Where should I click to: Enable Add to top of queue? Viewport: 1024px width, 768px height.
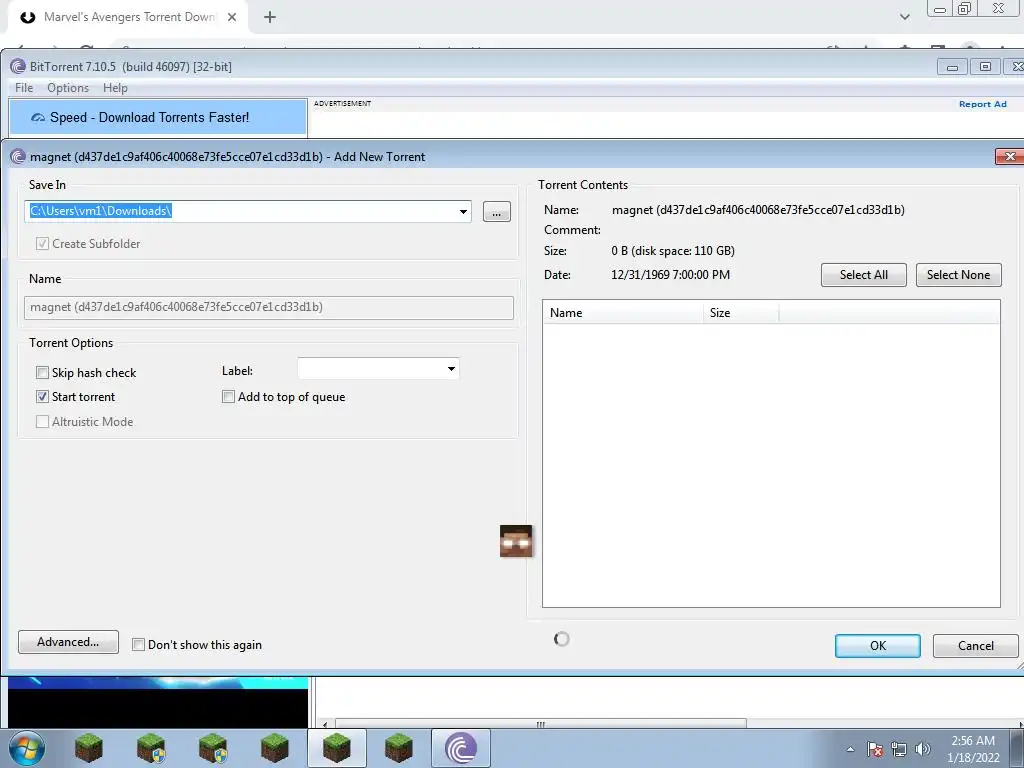(229, 396)
